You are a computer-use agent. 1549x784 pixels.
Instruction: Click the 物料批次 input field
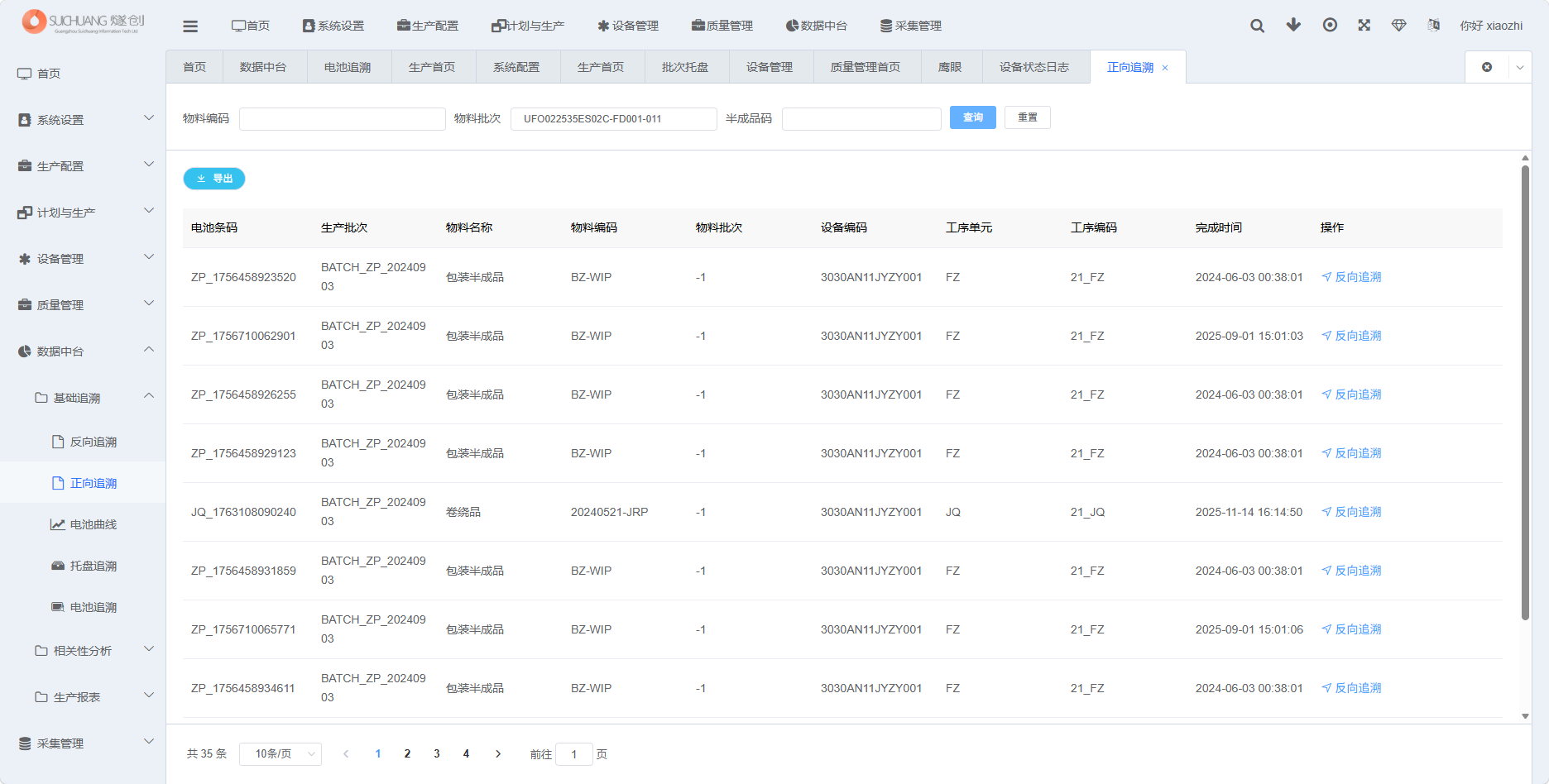[614, 118]
